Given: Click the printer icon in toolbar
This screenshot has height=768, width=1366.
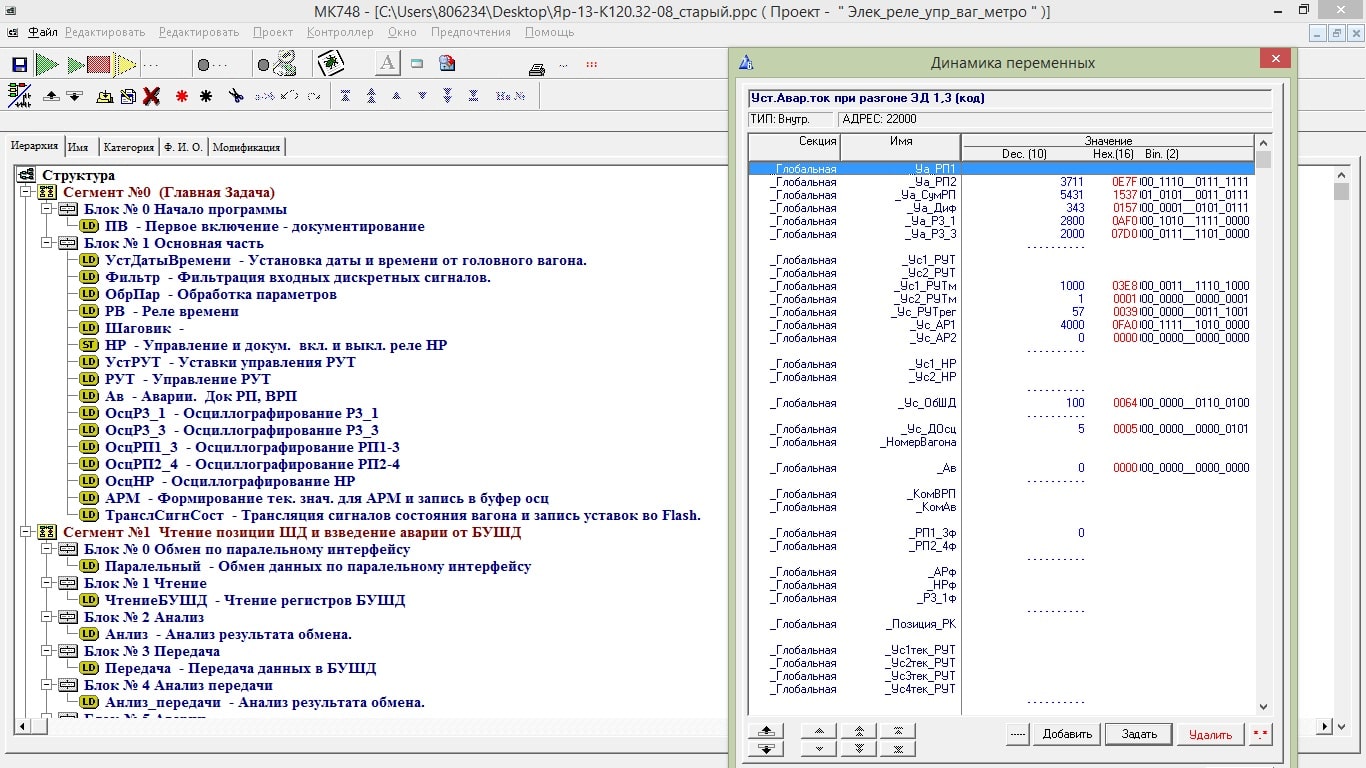Looking at the screenshot, I should [537, 69].
